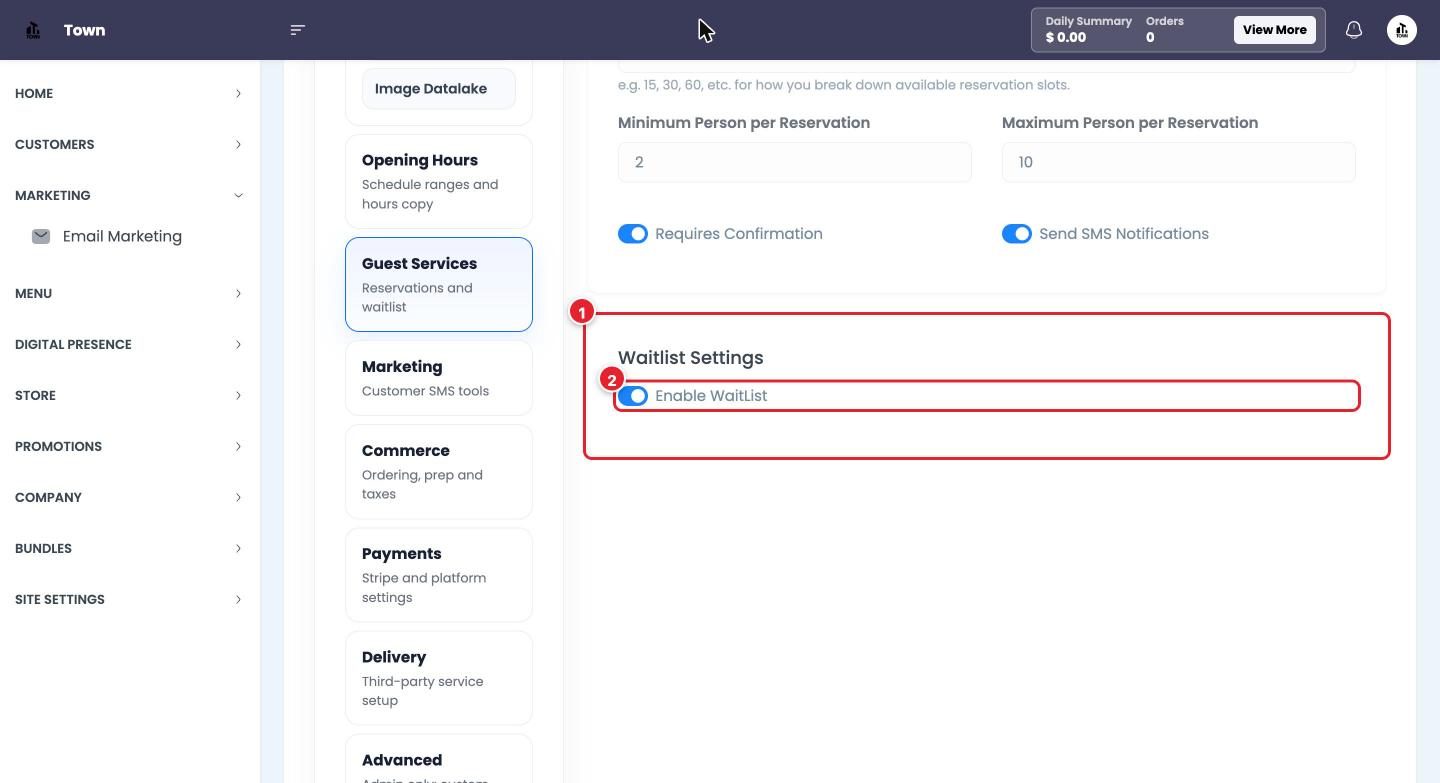Click the Daily Summary amount $ 0.00
The width and height of the screenshot is (1440, 783).
[1066, 38]
